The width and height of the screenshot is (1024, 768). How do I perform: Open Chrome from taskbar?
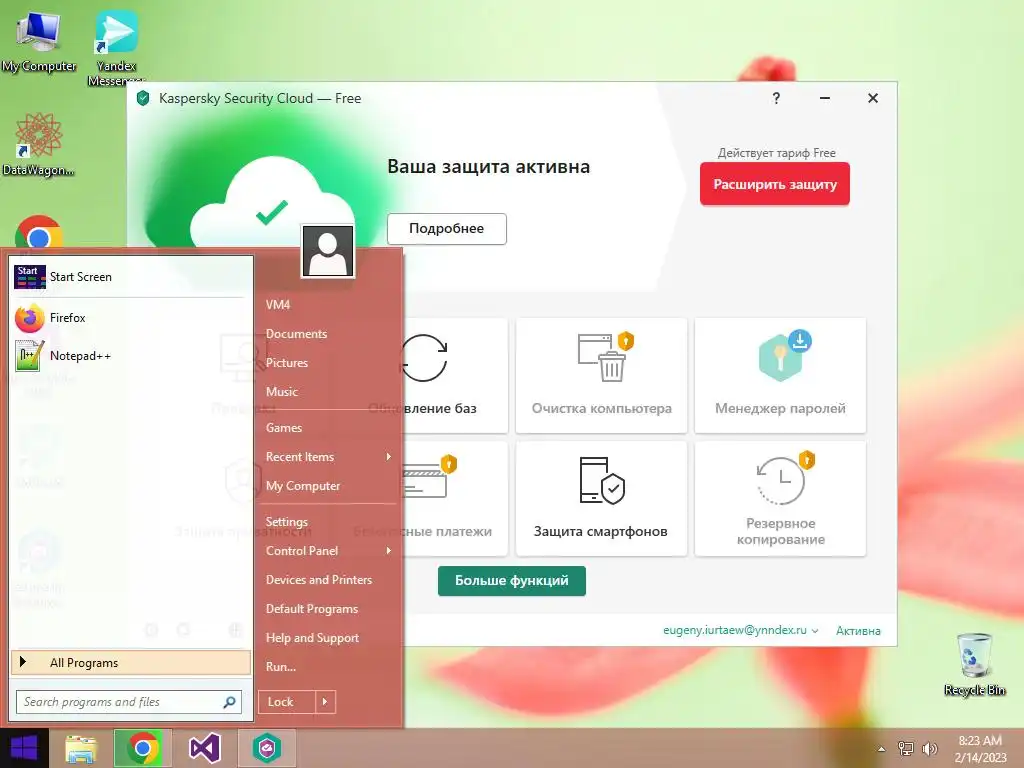pyautogui.click(x=143, y=748)
